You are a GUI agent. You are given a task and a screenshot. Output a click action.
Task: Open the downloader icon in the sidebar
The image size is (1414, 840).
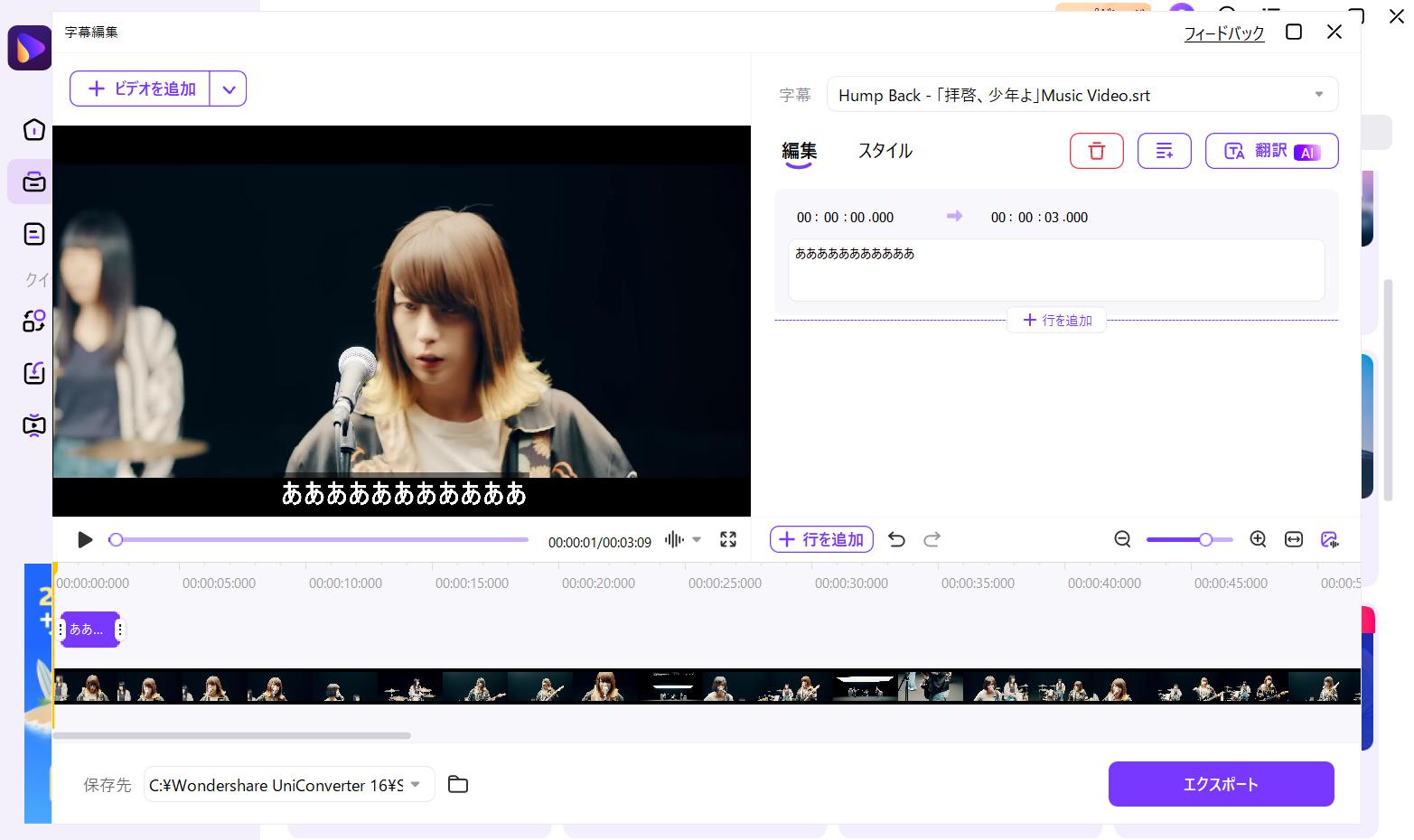[x=33, y=373]
